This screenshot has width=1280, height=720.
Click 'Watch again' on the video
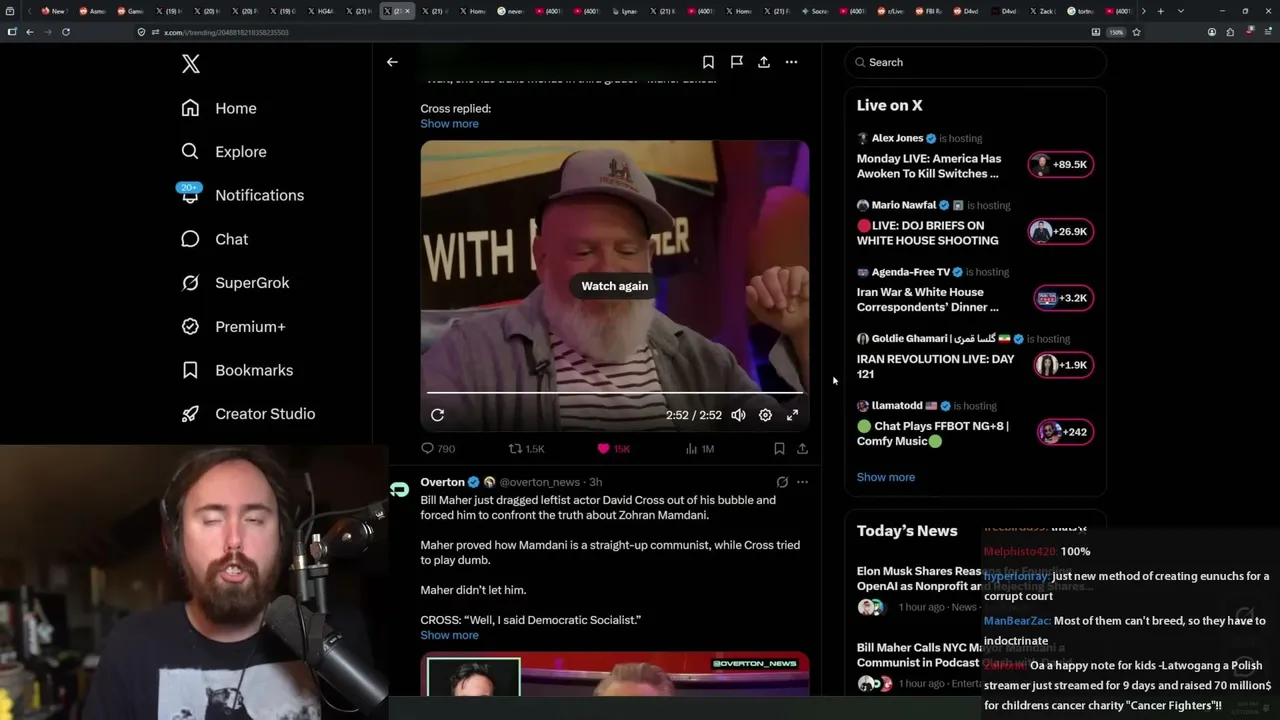coord(615,286)
